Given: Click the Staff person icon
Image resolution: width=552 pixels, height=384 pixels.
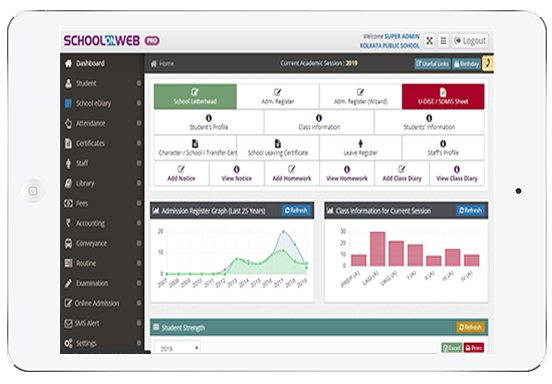Looking at the screenshot, I should [68, 163].
